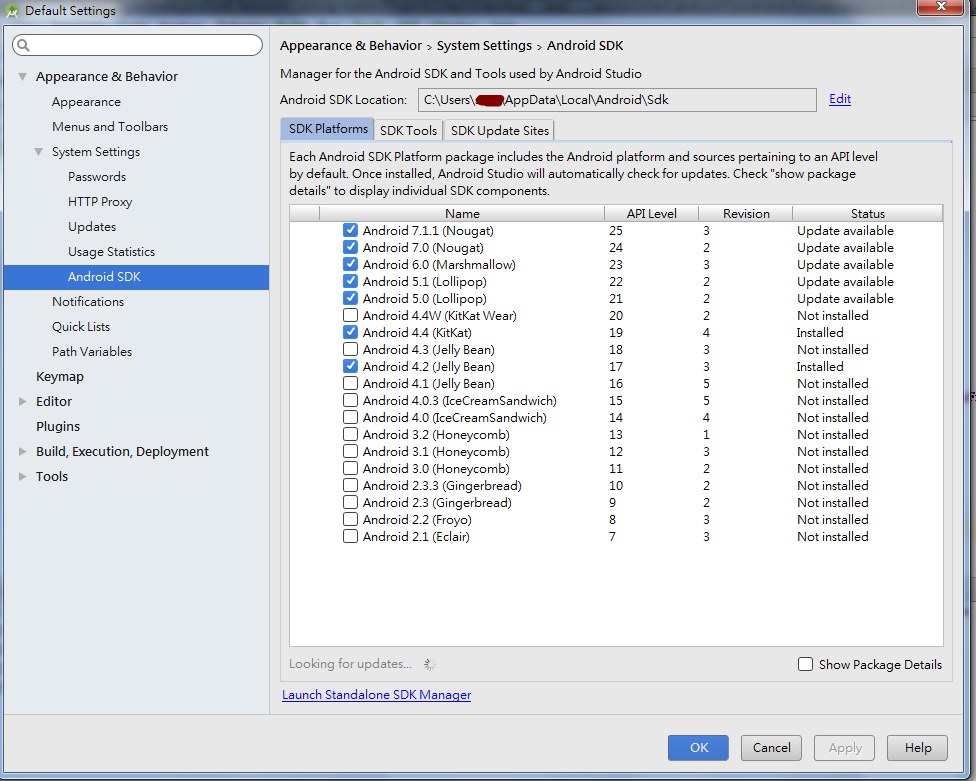Screen dimensions: 976x781
Task: Enable Android 3.2 (Honeycomb) checkbox
Action: pyautogui.click(x=350, y=434)
